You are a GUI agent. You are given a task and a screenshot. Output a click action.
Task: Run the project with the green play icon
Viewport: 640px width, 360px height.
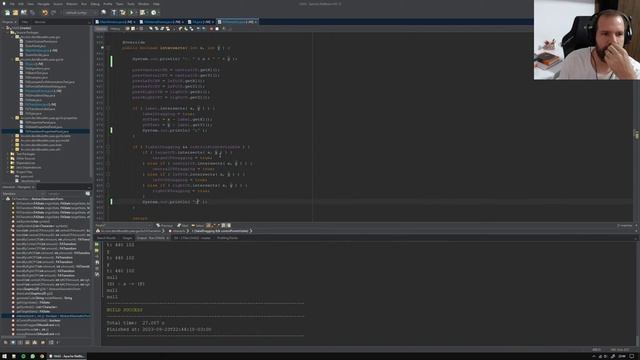131,13
